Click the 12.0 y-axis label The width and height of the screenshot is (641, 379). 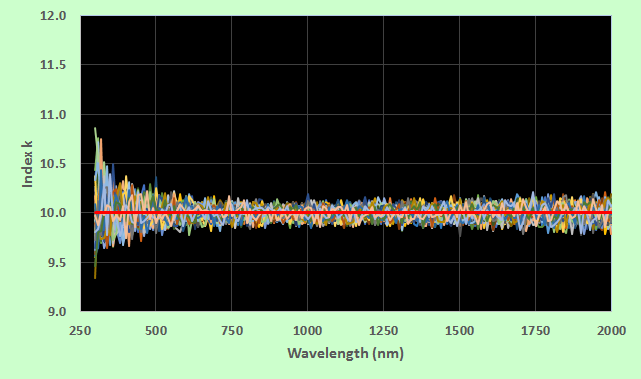(x=53, y=16)
